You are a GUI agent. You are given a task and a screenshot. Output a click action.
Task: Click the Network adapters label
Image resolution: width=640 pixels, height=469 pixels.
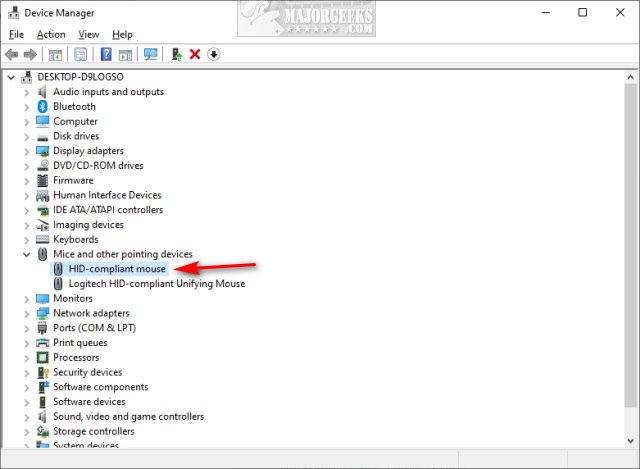91,313
